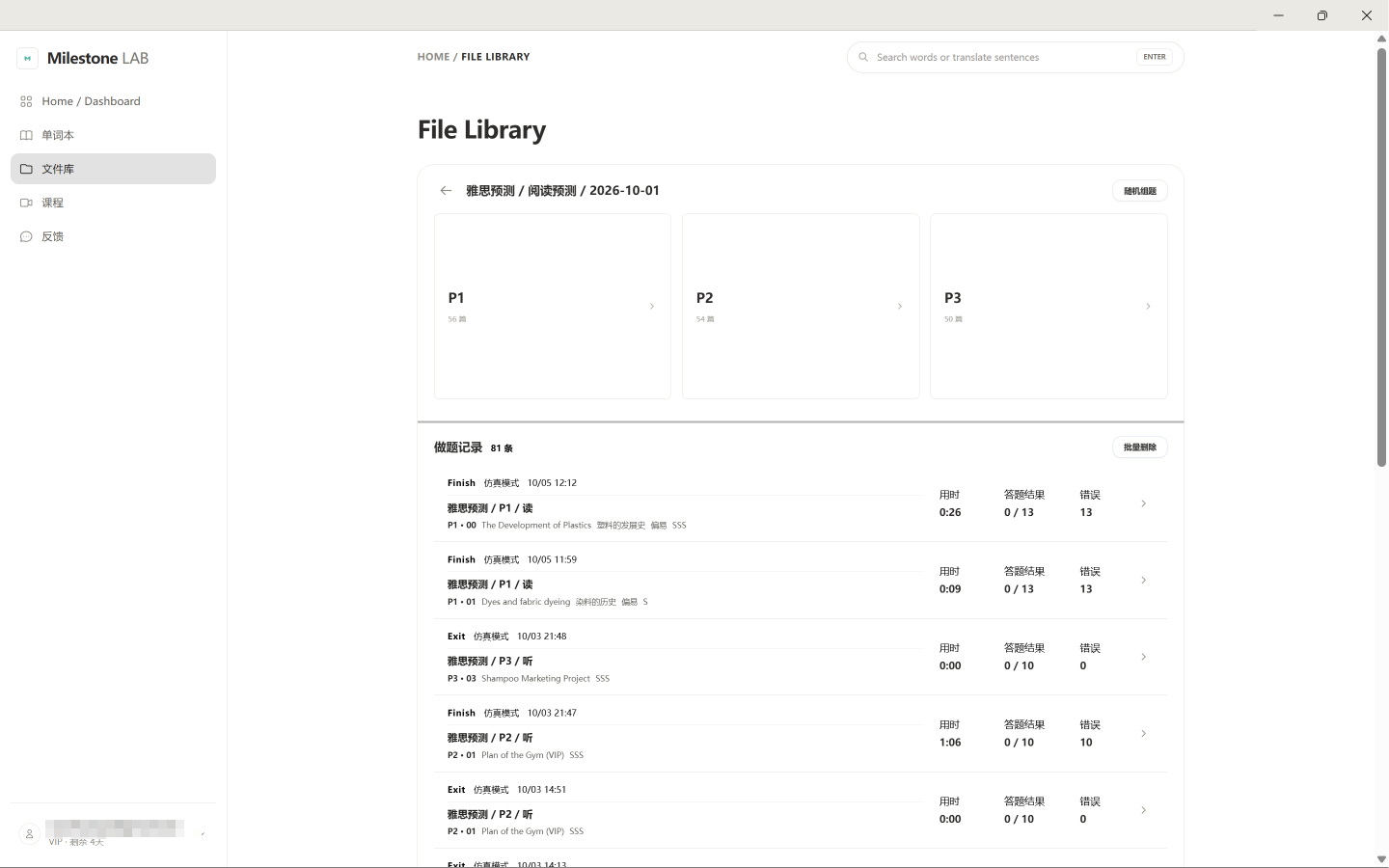Expand the Shampoo Marketing Project record chevron
1389x868 pixels.
(1144, 657)
